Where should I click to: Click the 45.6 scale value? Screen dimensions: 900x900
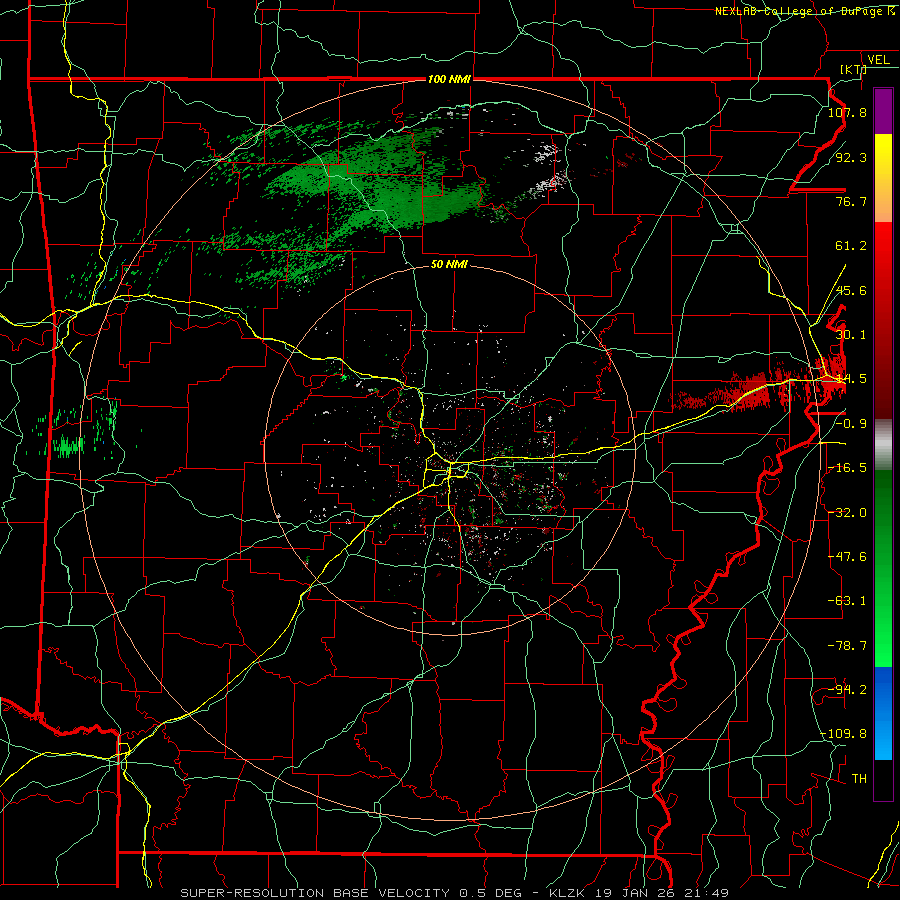pos(851,290)
